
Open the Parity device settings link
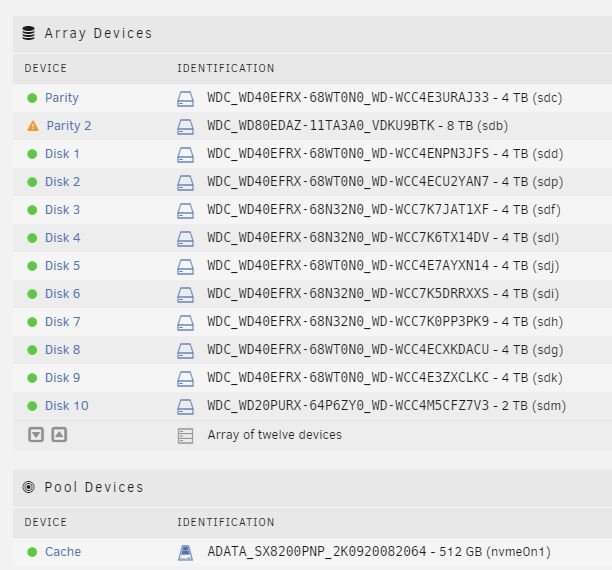pyautogui.click(x=62, y=98)
